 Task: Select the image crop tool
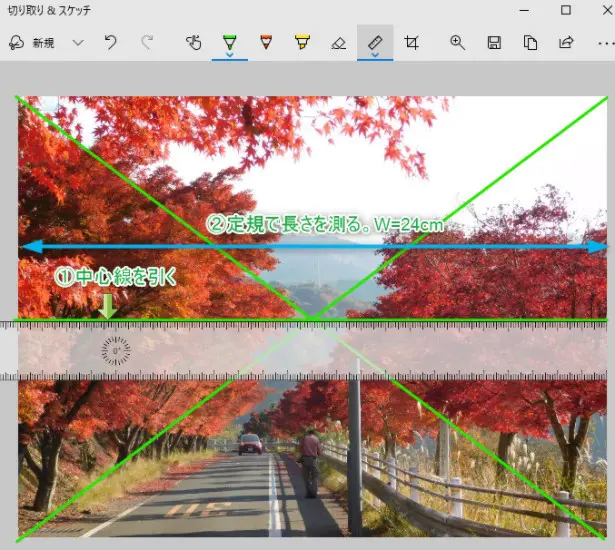tap(411, 42)
